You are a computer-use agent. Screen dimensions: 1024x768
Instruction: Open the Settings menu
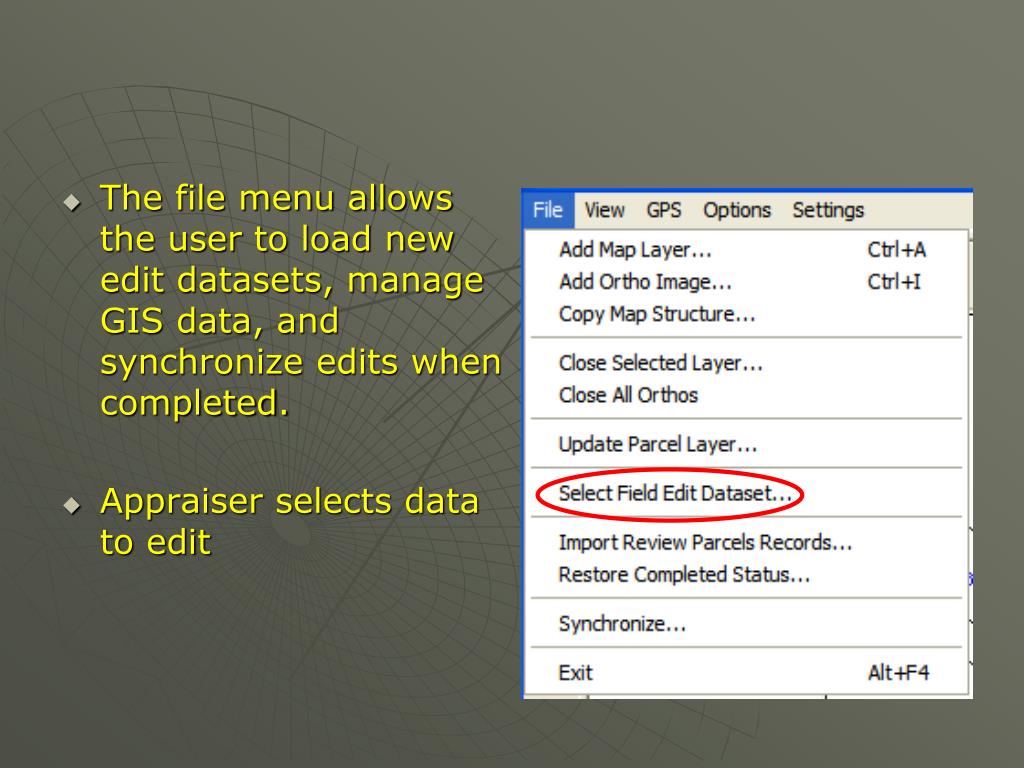pos(828,210)
